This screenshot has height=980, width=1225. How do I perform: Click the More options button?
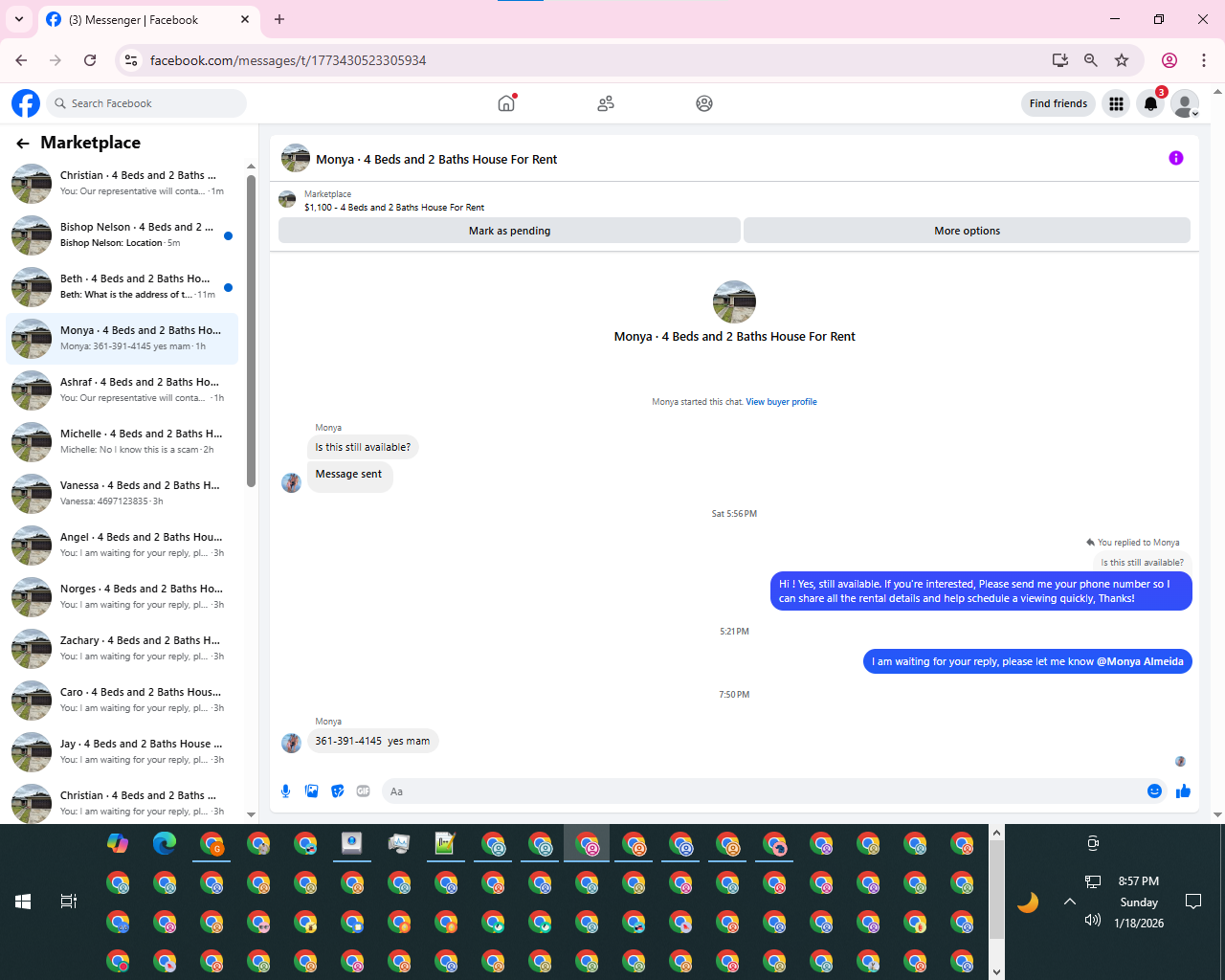(967, 231)
